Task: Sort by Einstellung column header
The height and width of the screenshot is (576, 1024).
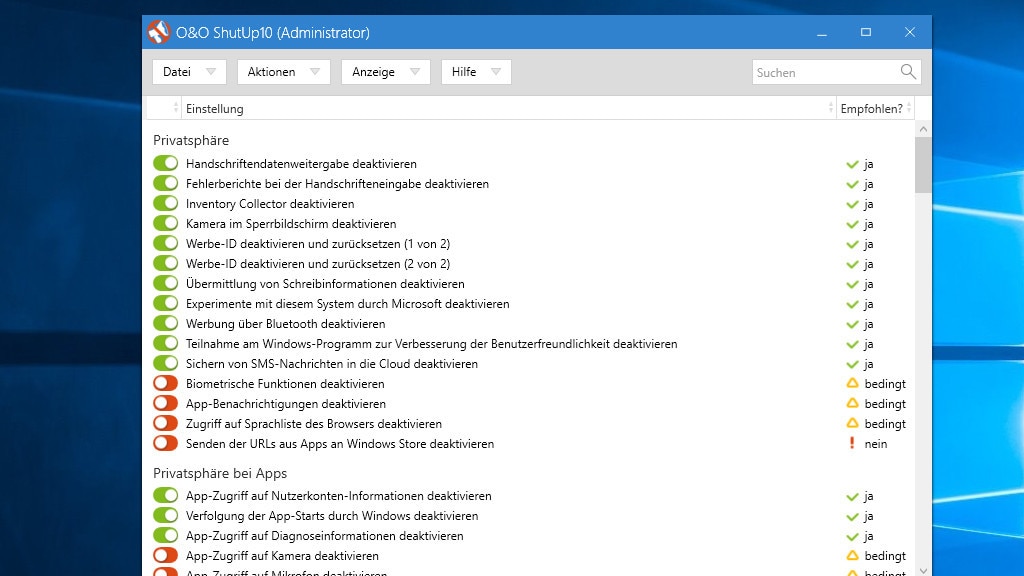Action: [x=505, y=108]
